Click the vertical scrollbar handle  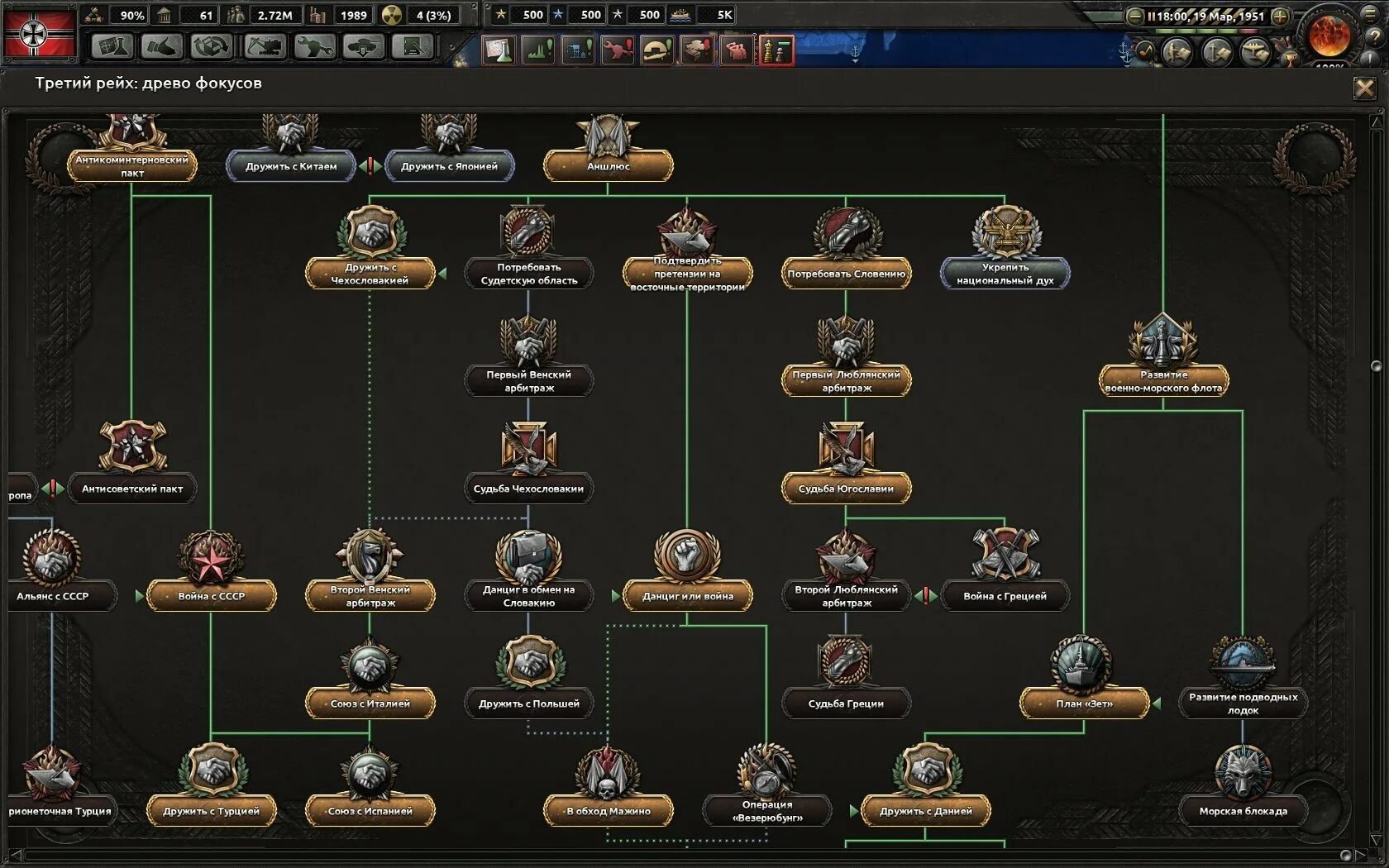1376,366
